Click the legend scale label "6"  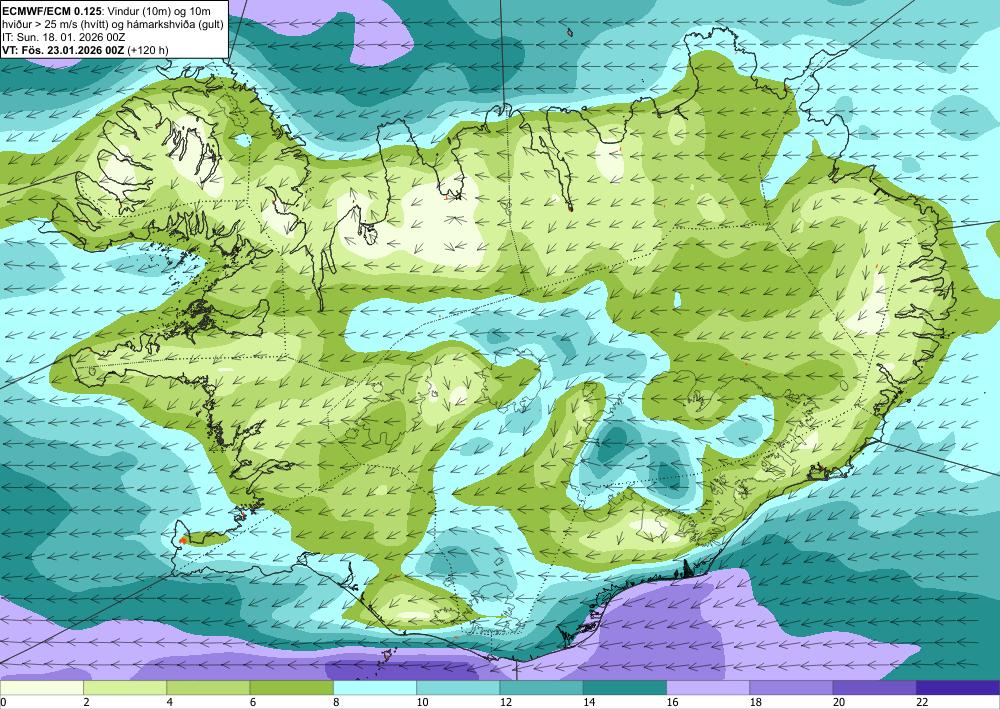(253, 702)
